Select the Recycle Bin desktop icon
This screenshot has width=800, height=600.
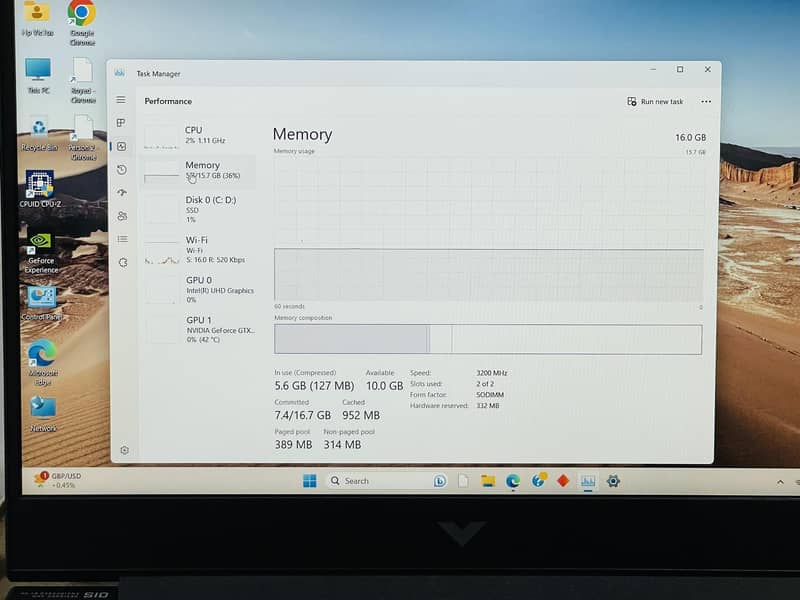pyautogui.click(x=39, y=135)
